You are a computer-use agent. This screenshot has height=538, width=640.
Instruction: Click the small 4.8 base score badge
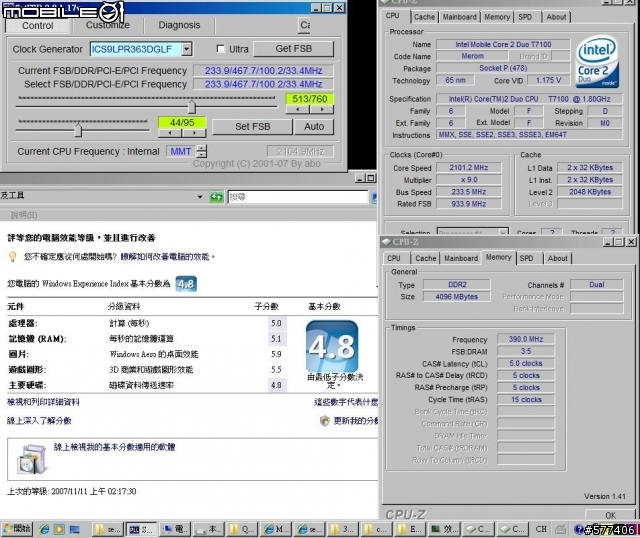(186, 284)
